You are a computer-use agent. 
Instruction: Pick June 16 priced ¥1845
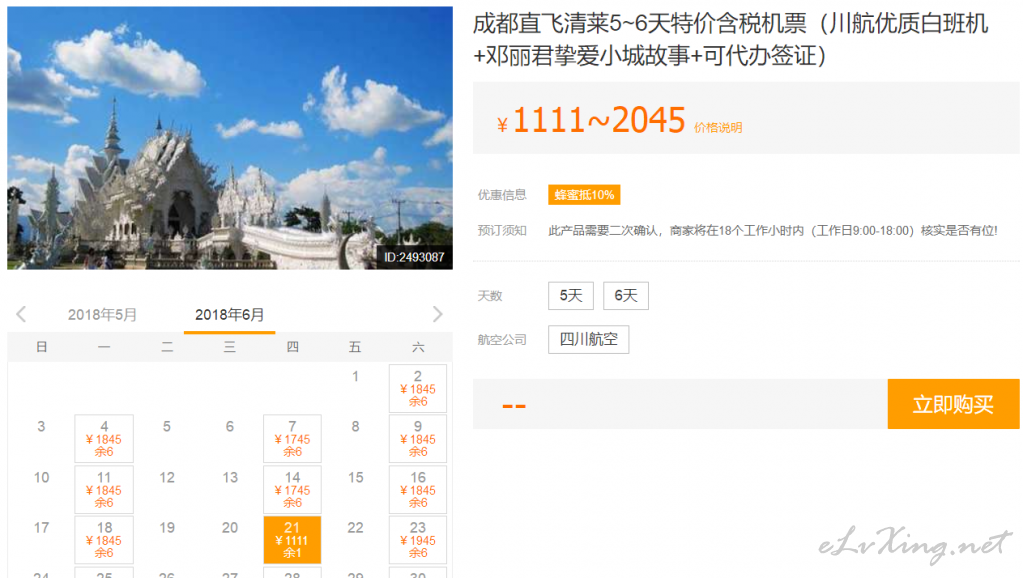(418, 489)
